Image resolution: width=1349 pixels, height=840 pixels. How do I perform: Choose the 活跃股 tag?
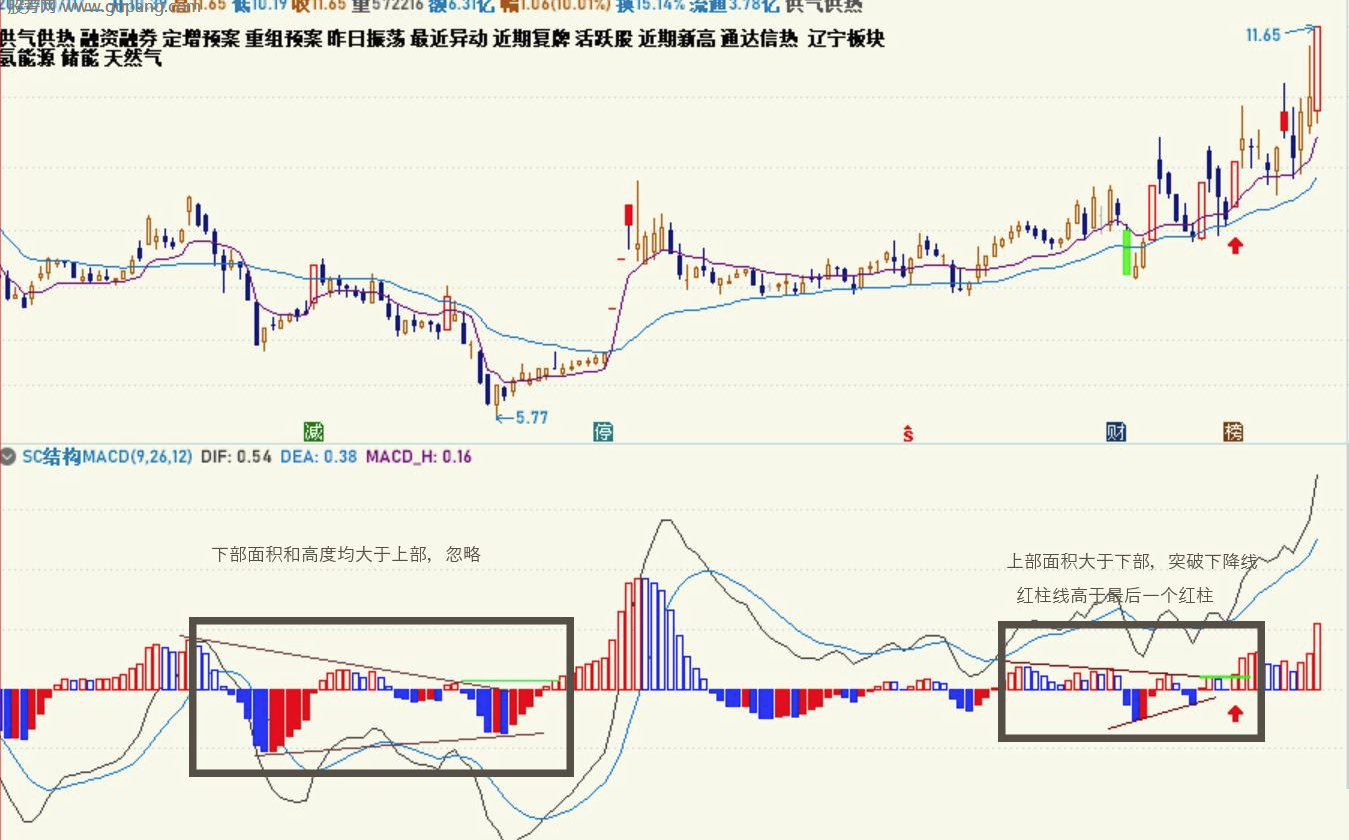click(x=603, y=39)
